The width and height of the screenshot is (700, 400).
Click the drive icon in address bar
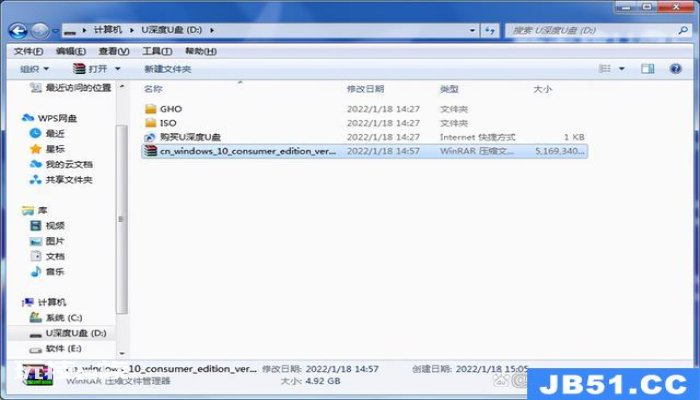(x=70, y=31)
